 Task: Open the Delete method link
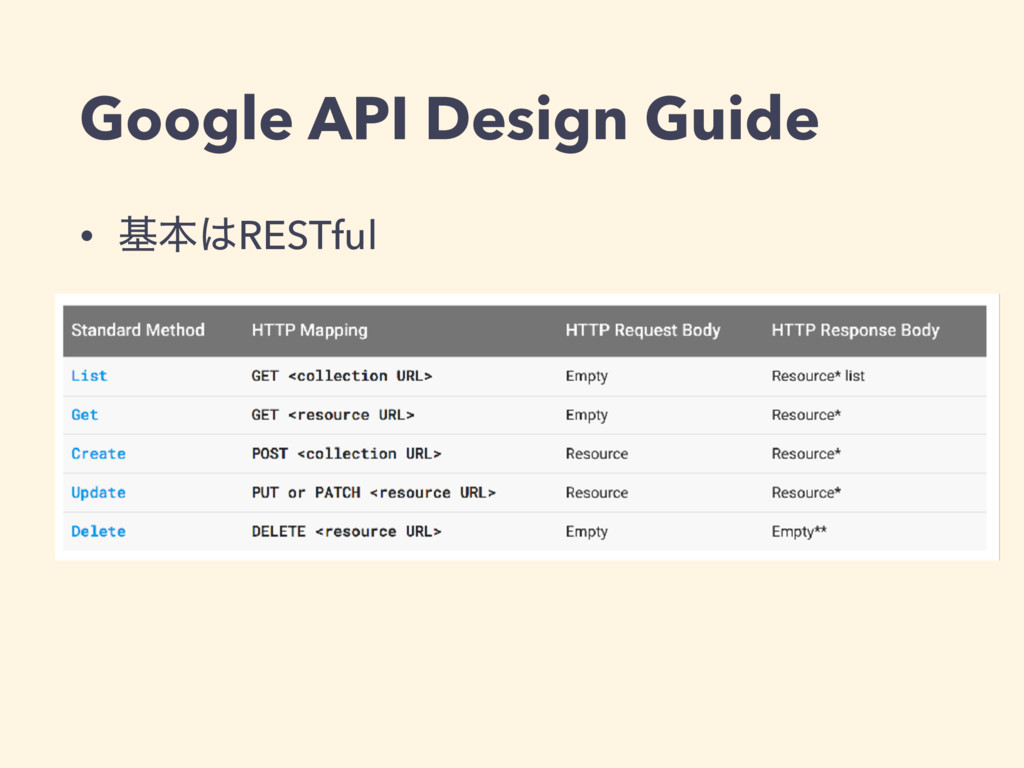(98, 532)
